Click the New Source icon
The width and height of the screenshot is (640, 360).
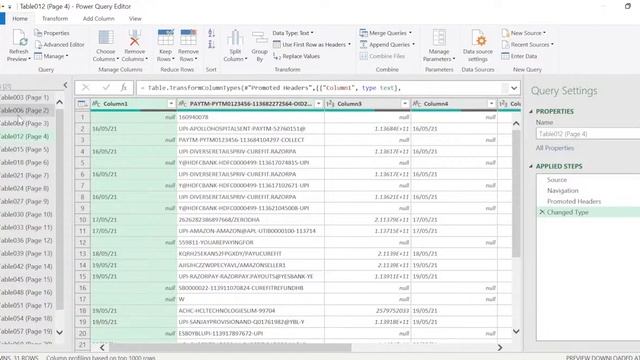pyautogui.click(x=505, y=33)
